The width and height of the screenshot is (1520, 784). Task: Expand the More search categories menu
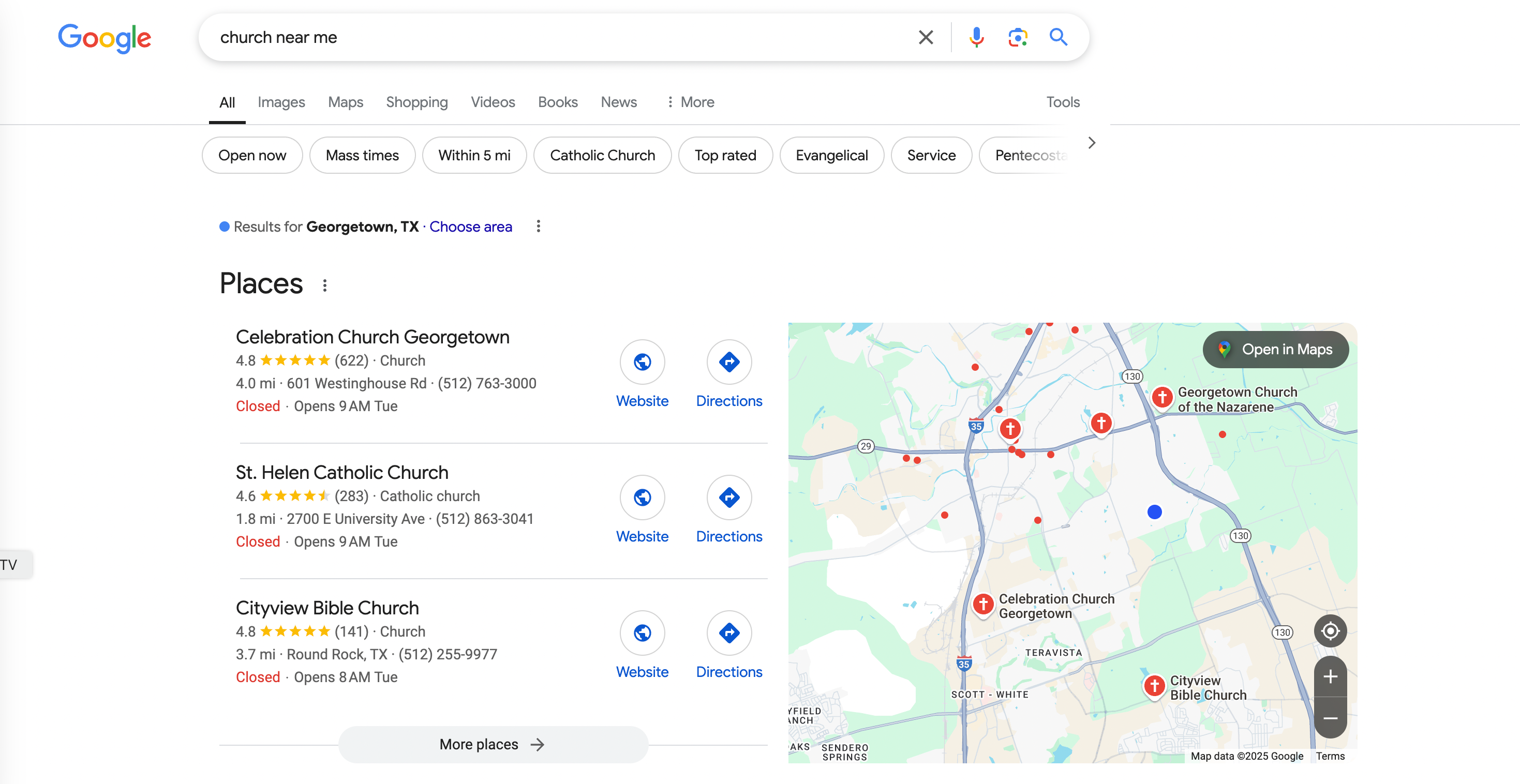click(689, 102)
